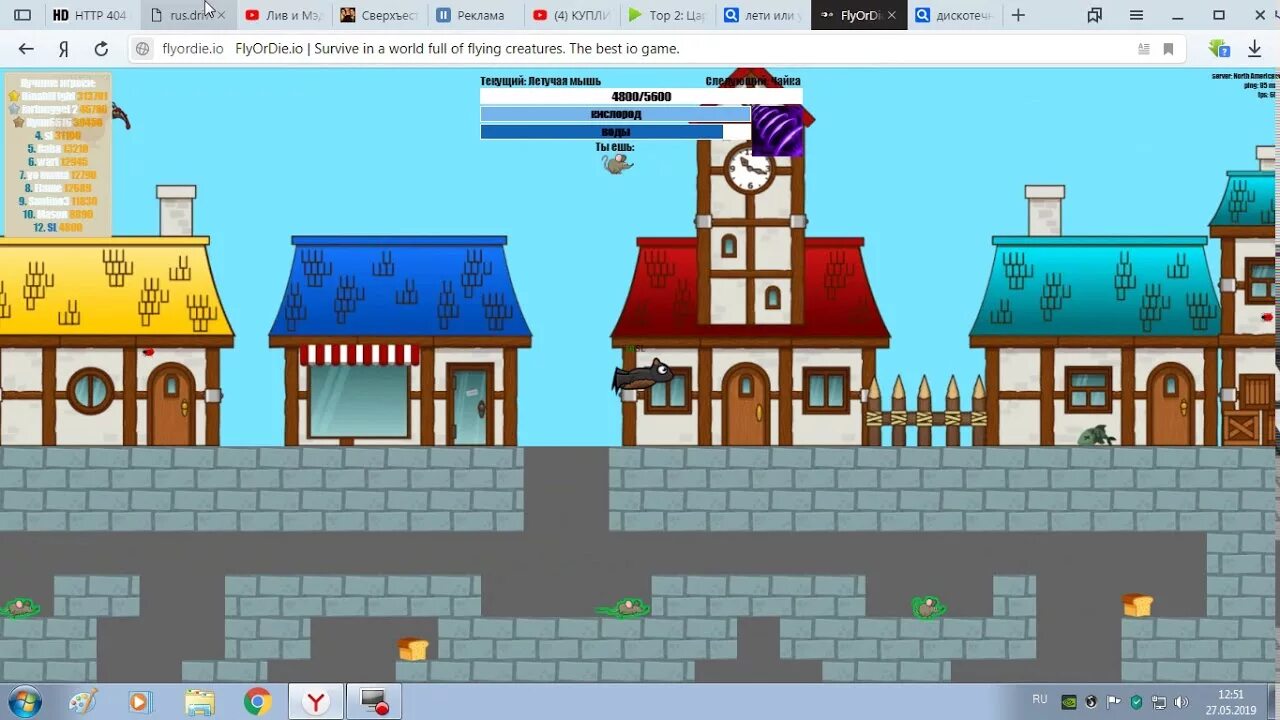Click the воды water bar
The width and height of the screenshot is (1280, 720).
[615, 131]
